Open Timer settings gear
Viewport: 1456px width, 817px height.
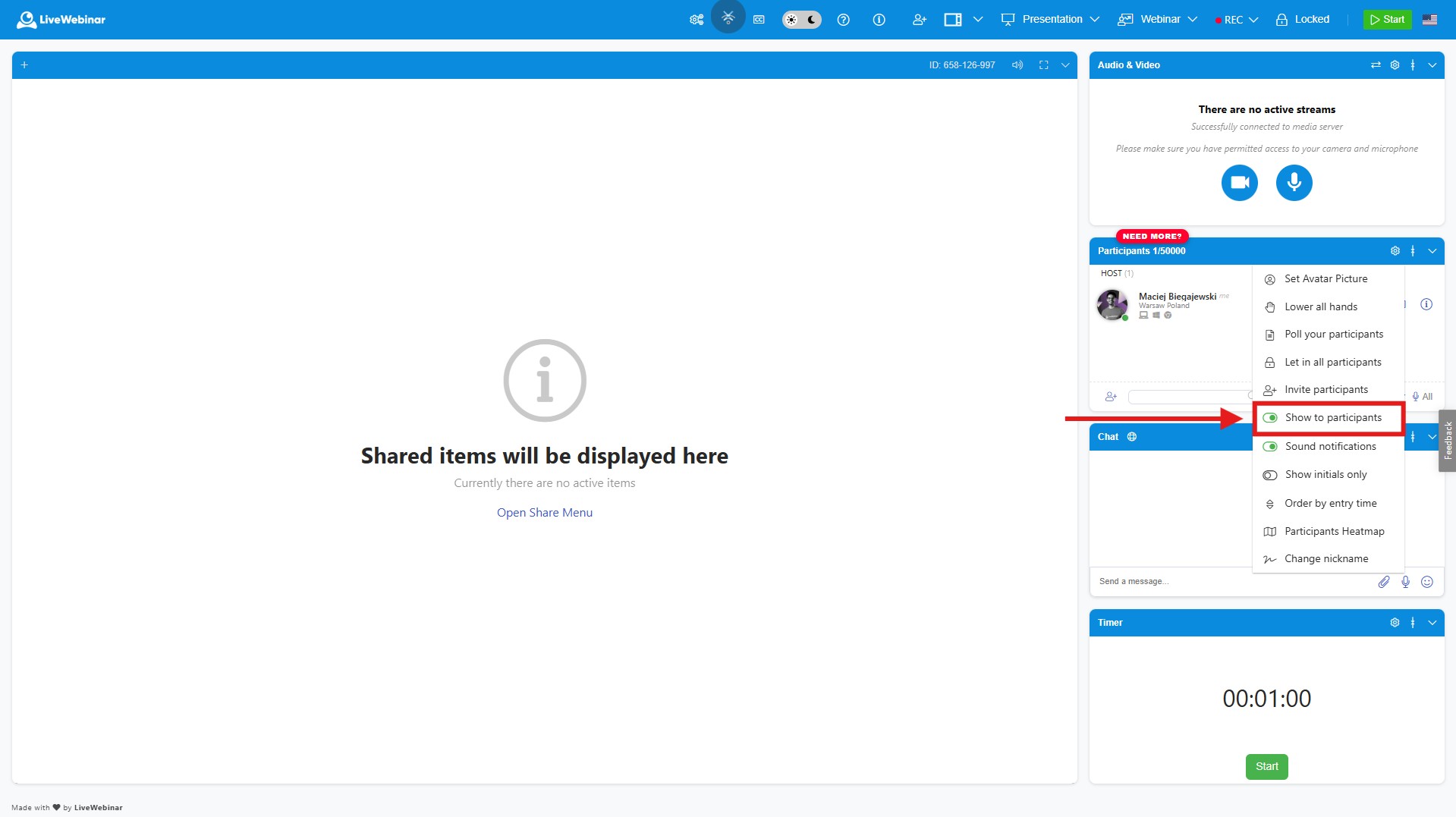(x=1395, y=623)
